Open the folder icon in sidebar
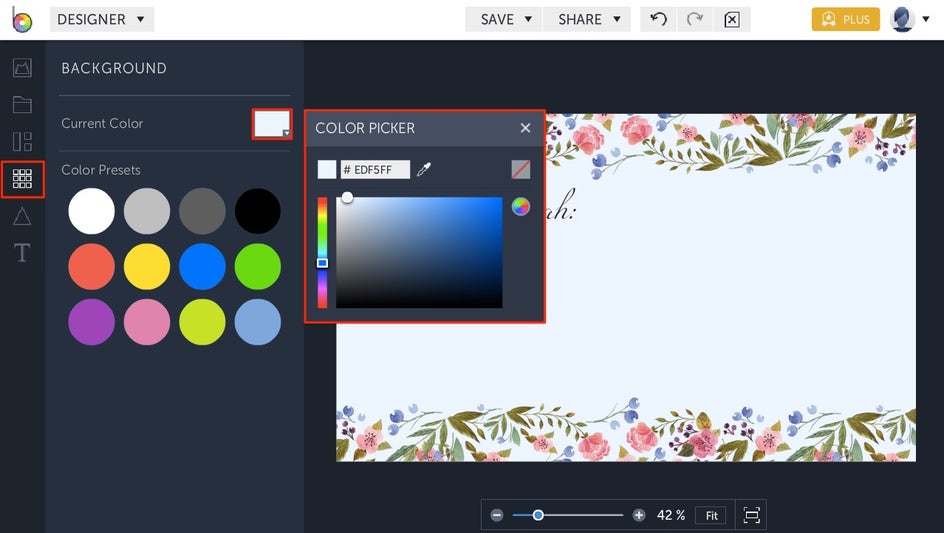 (22, 105)
